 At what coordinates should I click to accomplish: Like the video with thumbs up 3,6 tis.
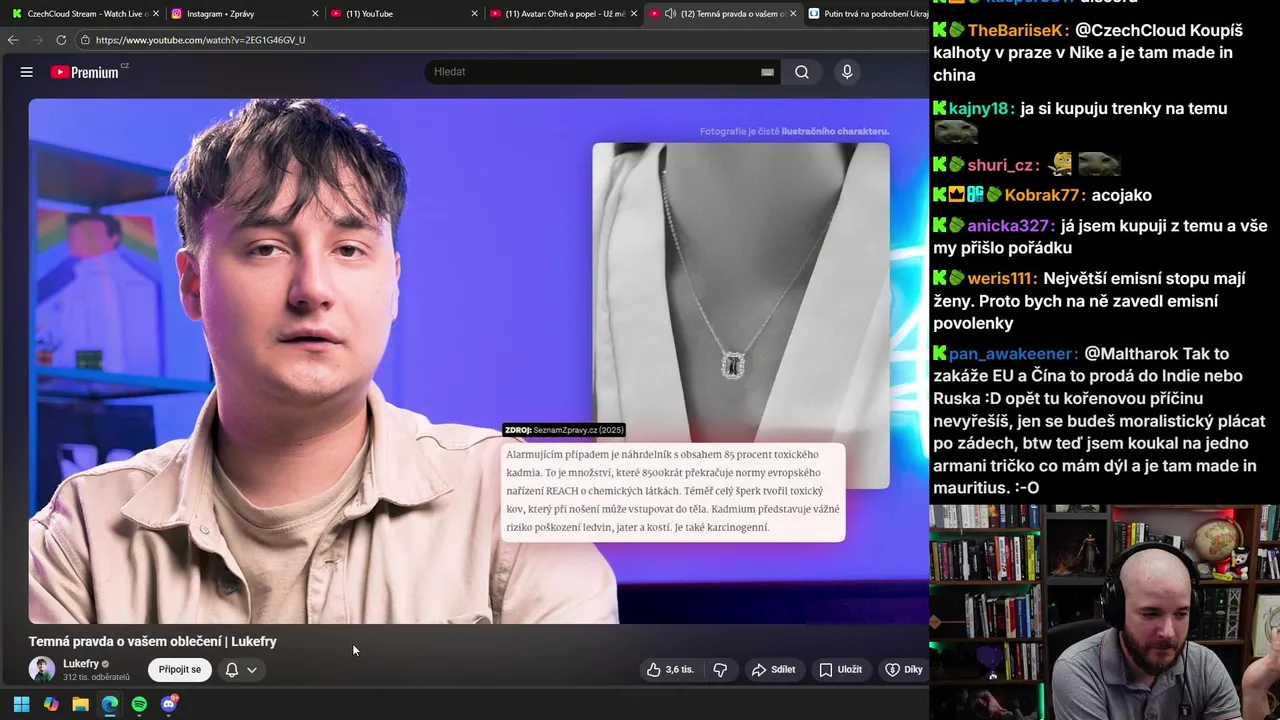pyautogui.click(x=670, y=670)
